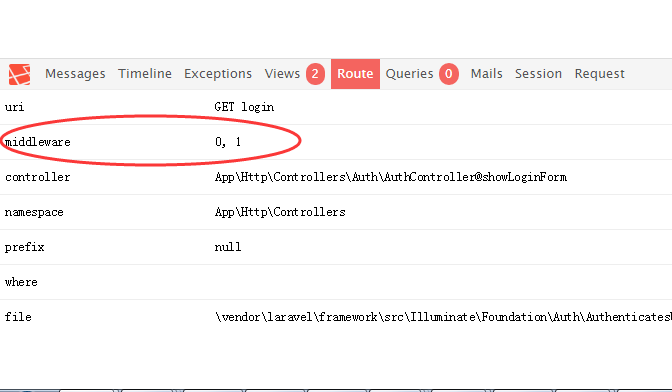The image size is (672, 392).
Task: Click the 'middleware' row label
Action: (38, 142)
